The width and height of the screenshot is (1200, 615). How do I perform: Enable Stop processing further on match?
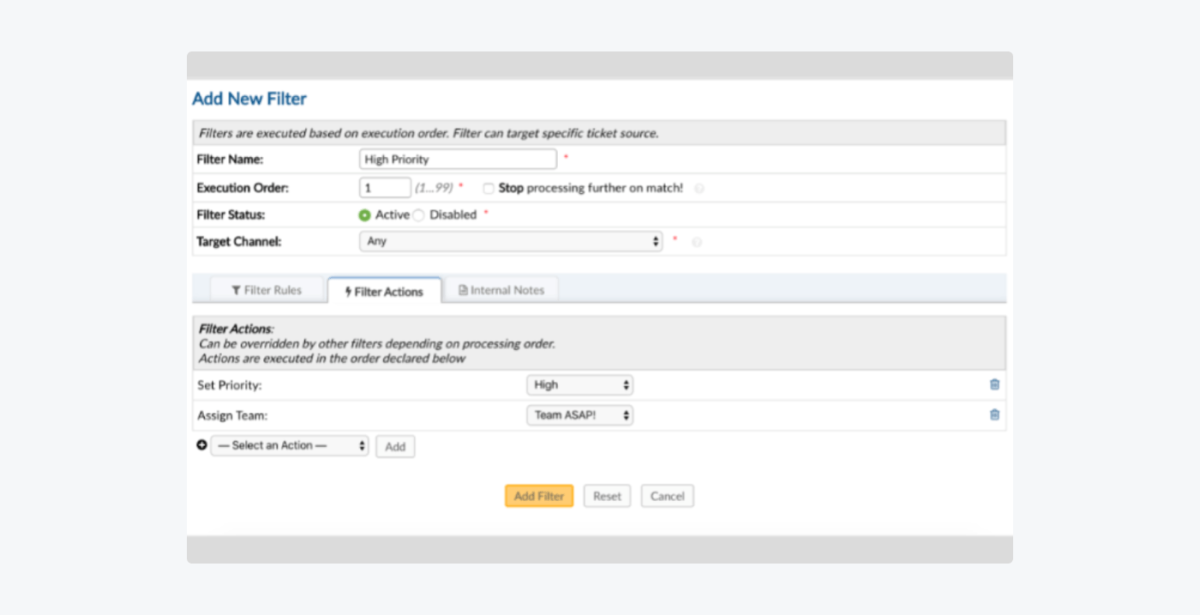pos(488,188)
